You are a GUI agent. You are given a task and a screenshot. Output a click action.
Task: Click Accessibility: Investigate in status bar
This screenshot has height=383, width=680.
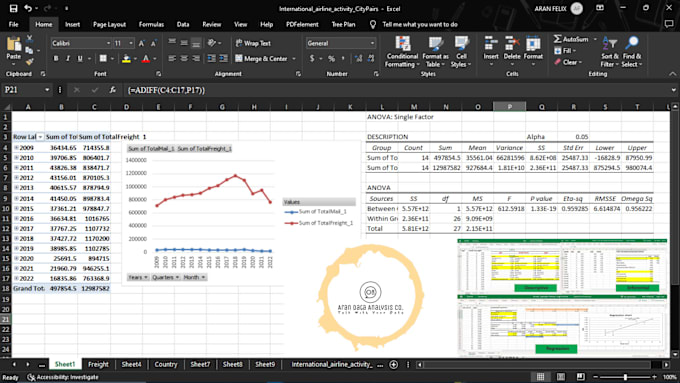coord(63,377)
